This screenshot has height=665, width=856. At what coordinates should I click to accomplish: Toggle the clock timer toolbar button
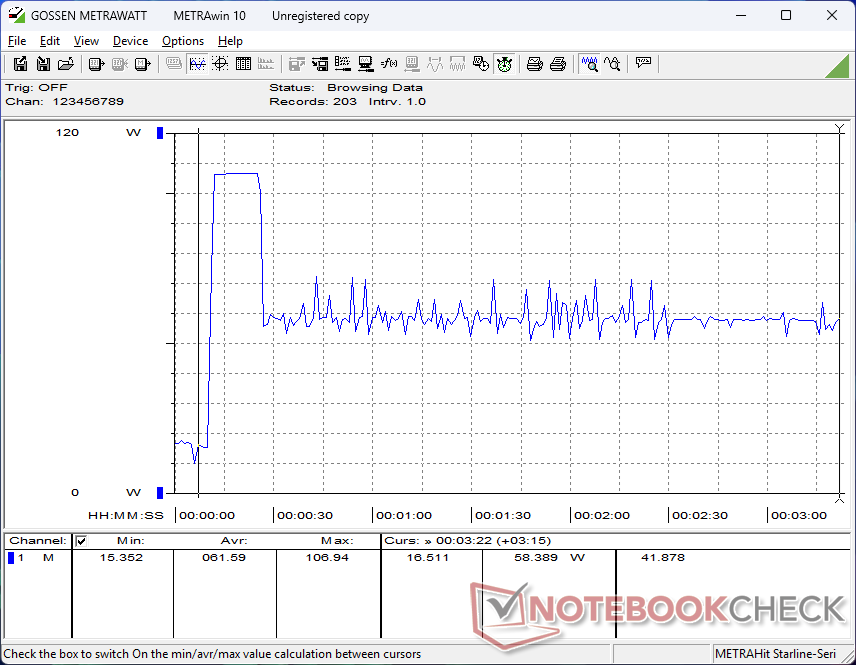click(504, 64)
